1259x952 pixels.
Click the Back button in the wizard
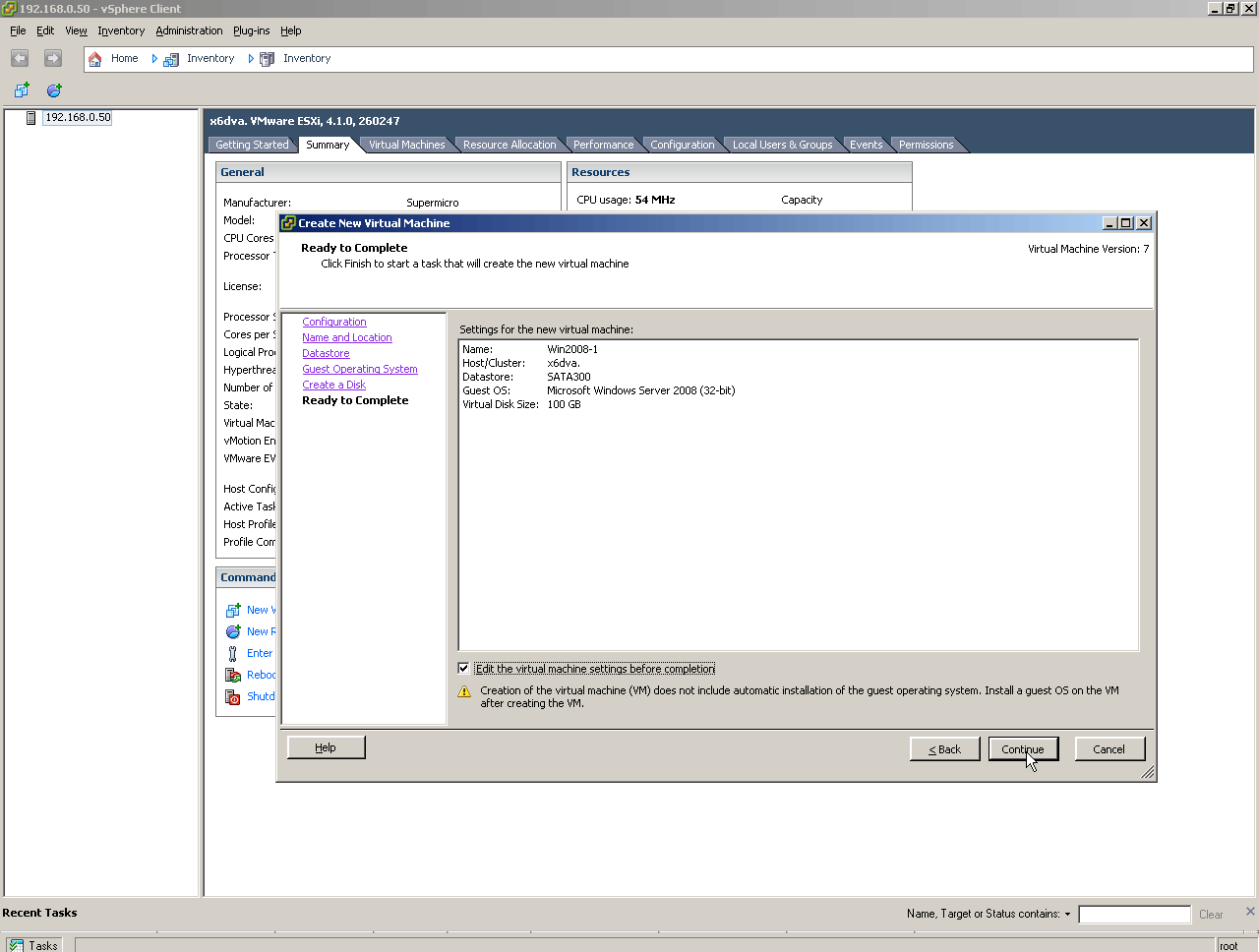[945, 749]
